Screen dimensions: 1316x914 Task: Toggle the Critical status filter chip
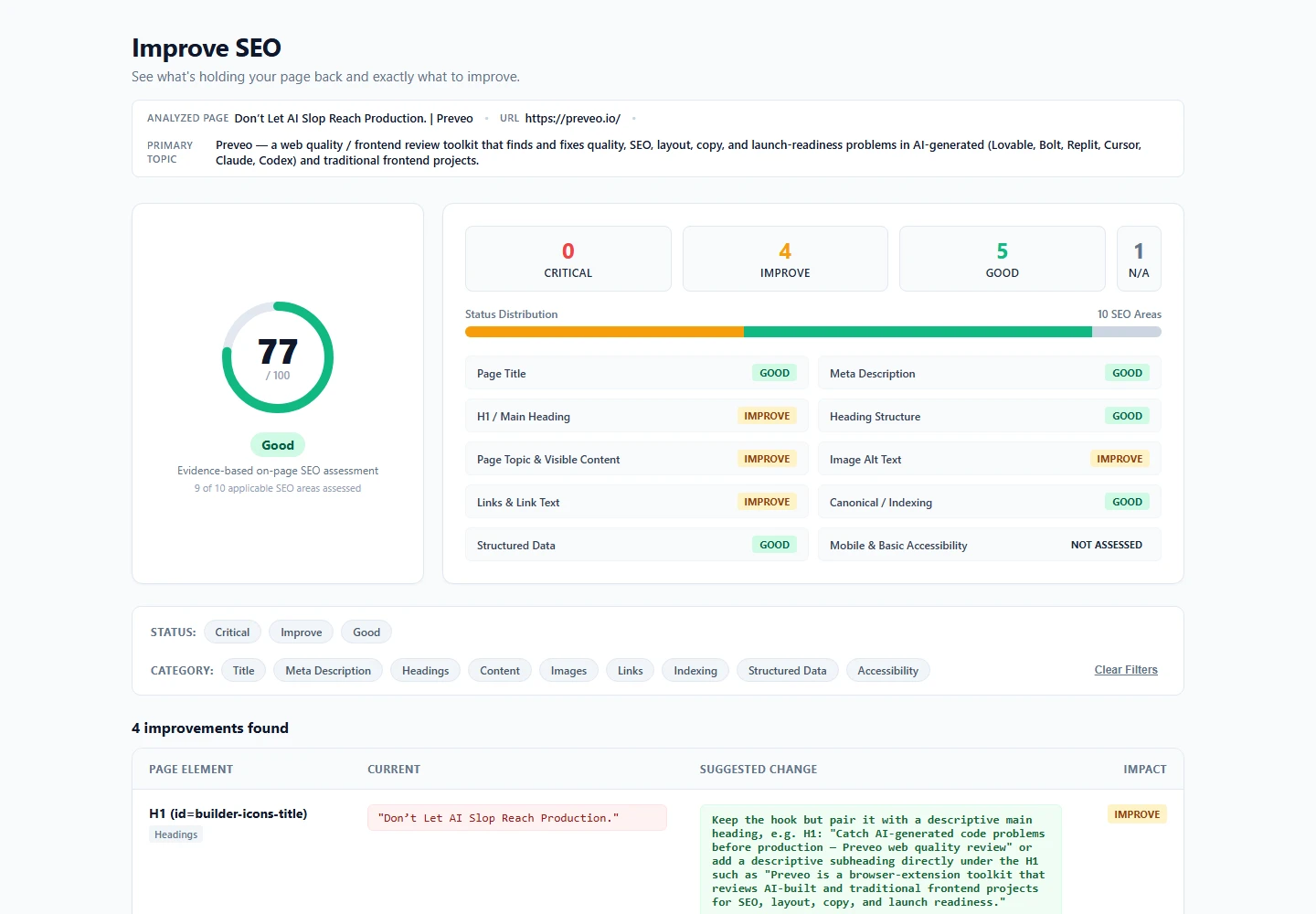point(232,632)
